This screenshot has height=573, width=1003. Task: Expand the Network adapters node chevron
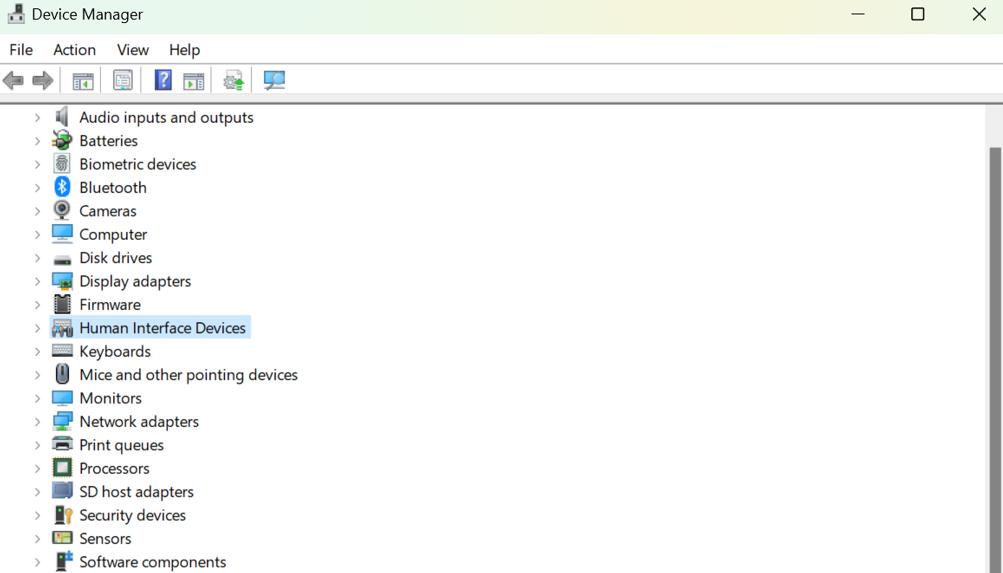coord(38,421)
